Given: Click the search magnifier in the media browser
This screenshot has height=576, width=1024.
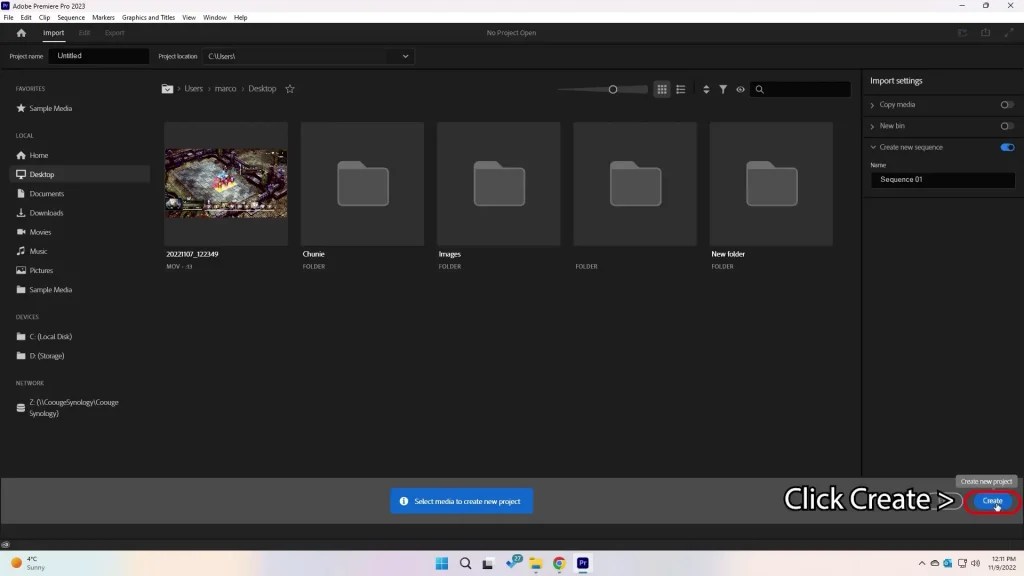Looking at the screenshot, I should pyautogui.click(x=760, y=89).
